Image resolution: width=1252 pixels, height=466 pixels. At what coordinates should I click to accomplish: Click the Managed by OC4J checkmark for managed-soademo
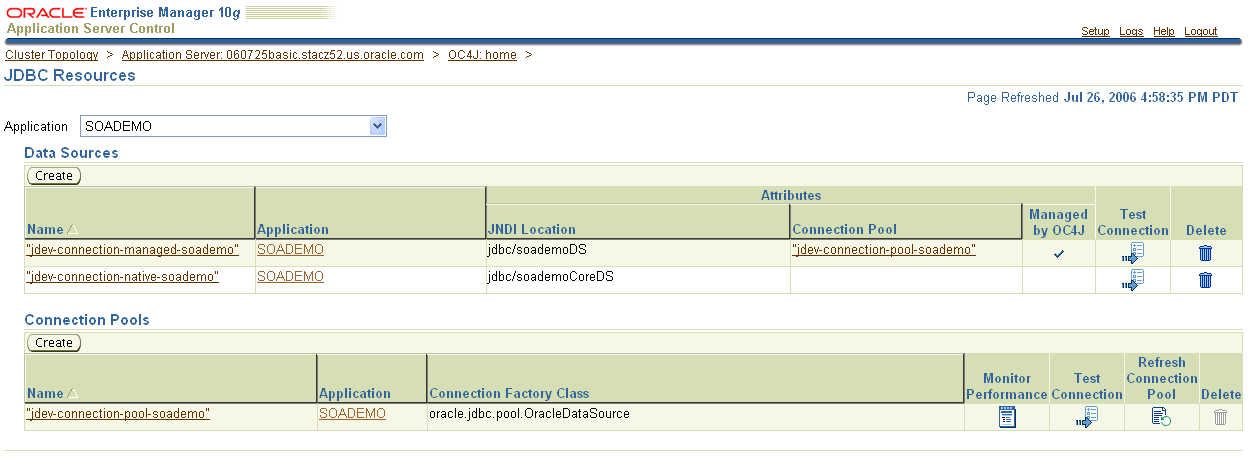coord(1059,253)
